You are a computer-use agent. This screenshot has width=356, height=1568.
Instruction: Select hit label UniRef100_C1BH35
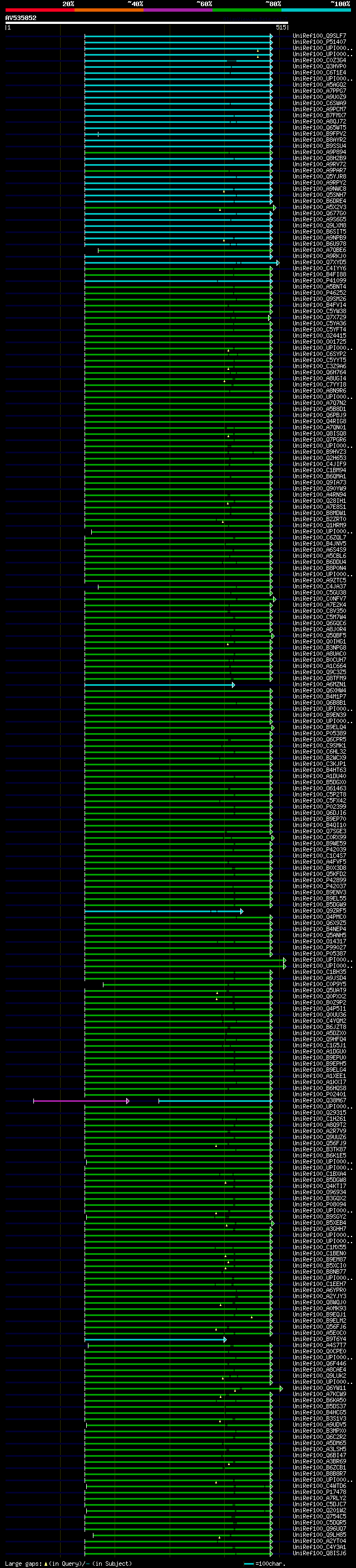coord(319,972)
